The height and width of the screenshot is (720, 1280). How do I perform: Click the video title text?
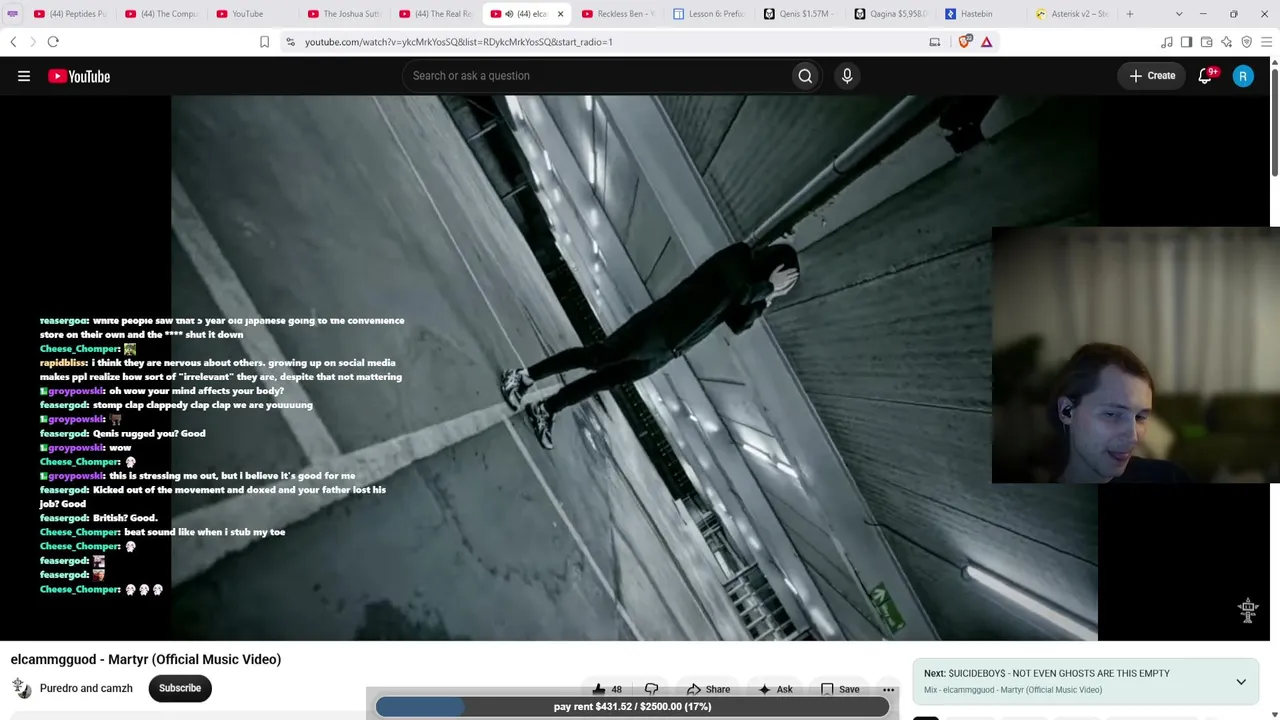146,660
